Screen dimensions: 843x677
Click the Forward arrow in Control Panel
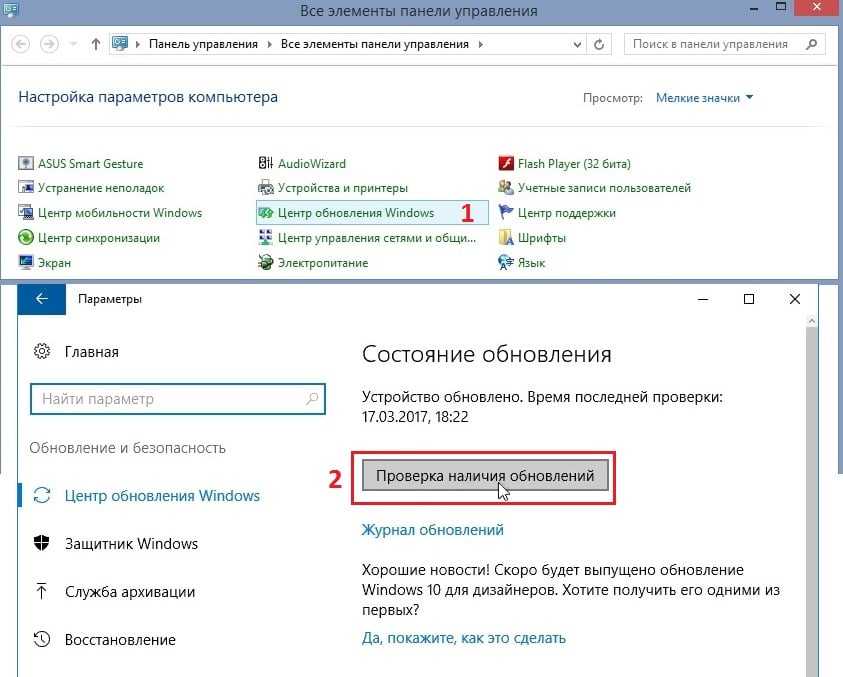click(49, 44)
